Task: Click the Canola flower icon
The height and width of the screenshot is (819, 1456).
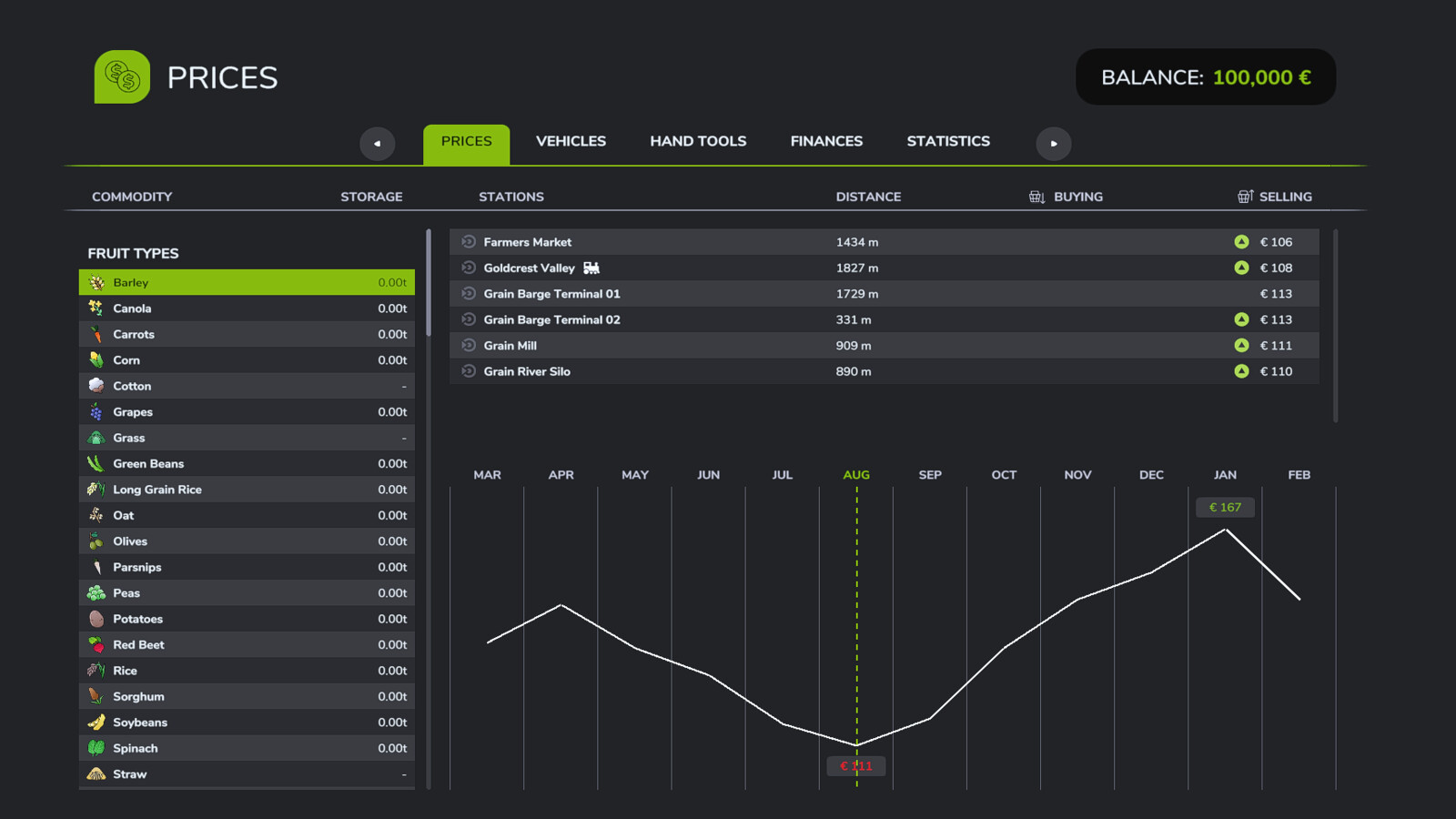Action: pos(96,308)
